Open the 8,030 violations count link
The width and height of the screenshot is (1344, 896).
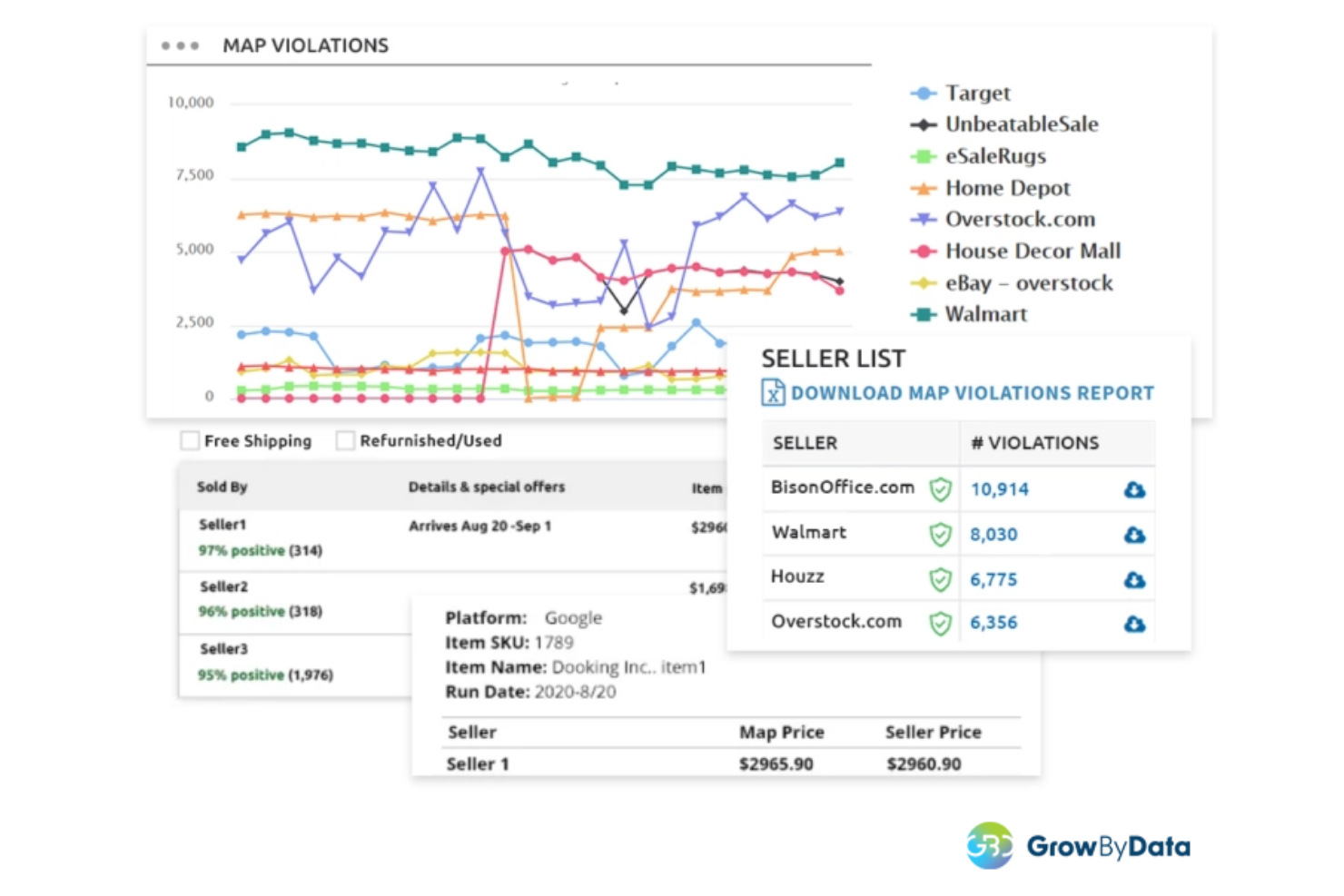coord(993,535)
